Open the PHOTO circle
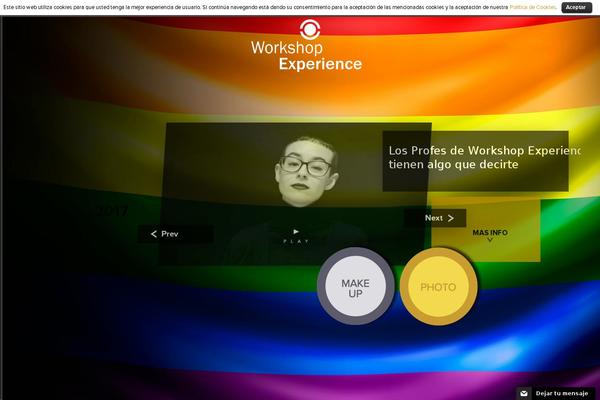This screenshot has height=400, width=600. pos(439,286)
